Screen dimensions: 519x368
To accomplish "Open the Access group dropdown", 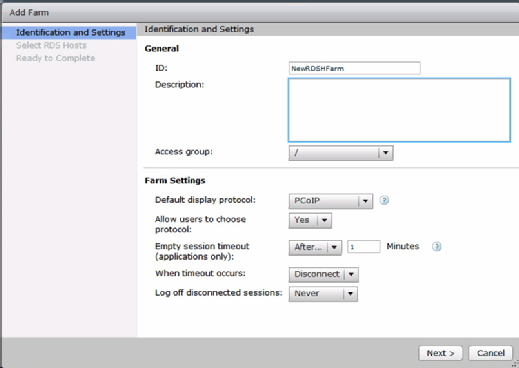I will coord(341,153).
